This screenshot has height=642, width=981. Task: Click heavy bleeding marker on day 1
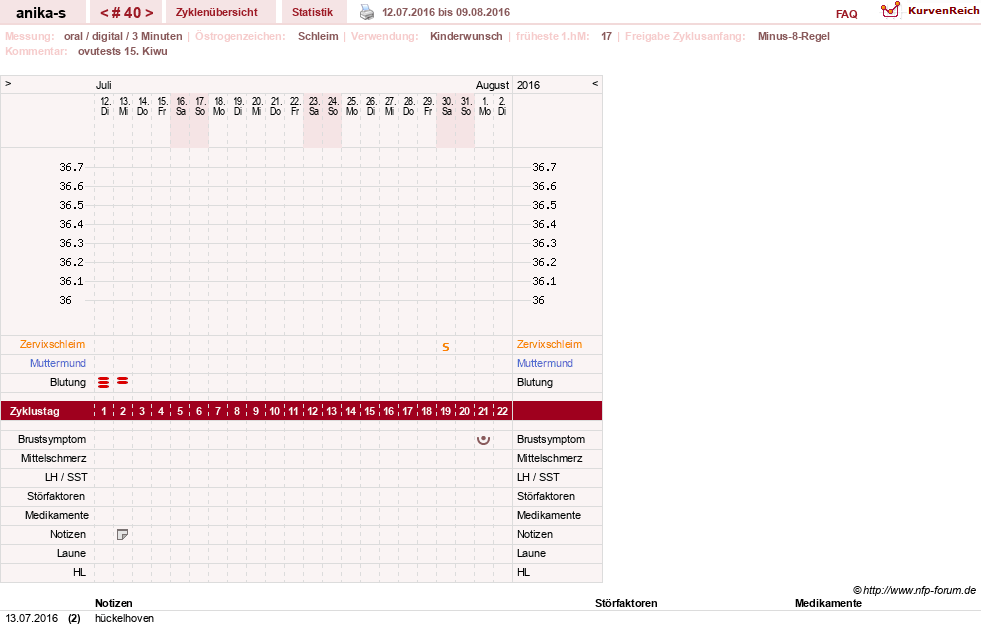(104, 382)
